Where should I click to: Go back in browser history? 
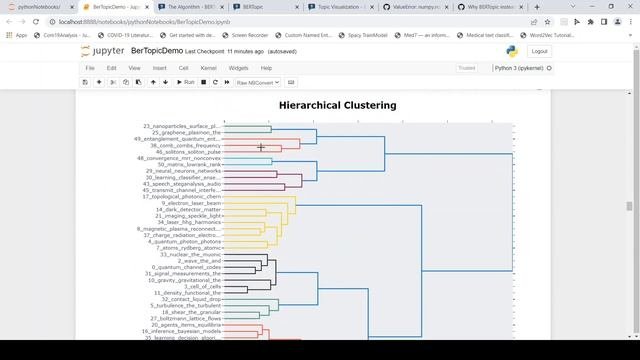(9, 22)
